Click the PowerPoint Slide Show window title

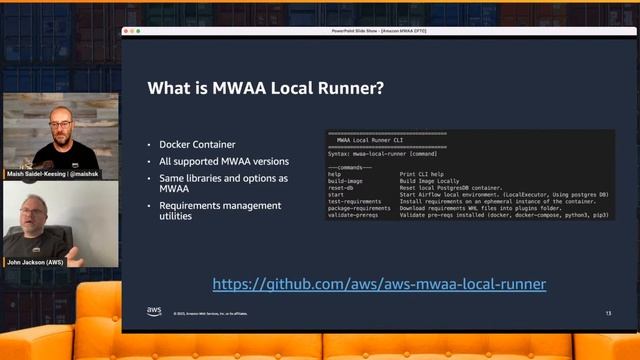[x=379, y=31]
